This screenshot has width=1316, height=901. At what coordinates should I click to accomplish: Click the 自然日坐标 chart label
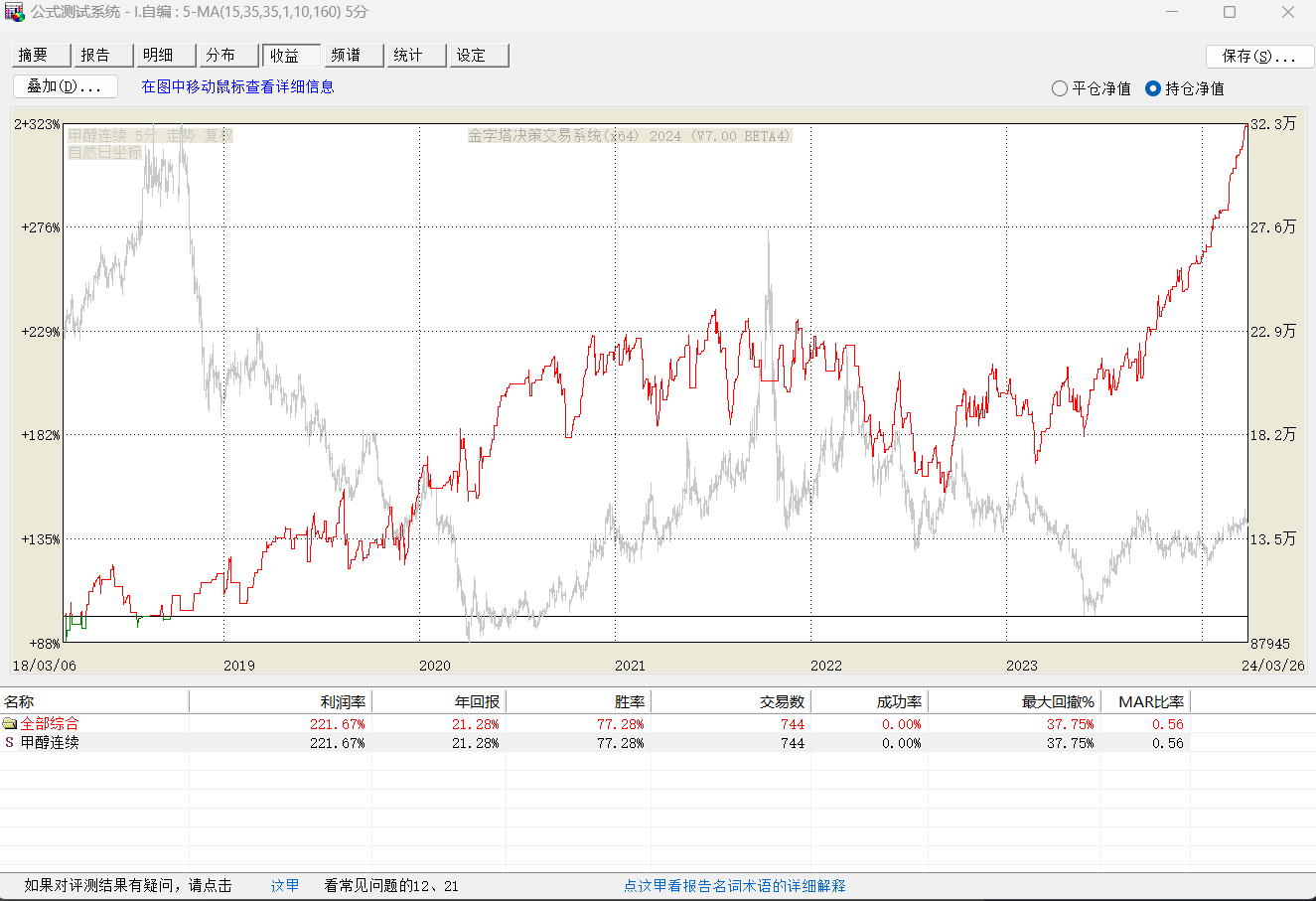coord(104,152)
